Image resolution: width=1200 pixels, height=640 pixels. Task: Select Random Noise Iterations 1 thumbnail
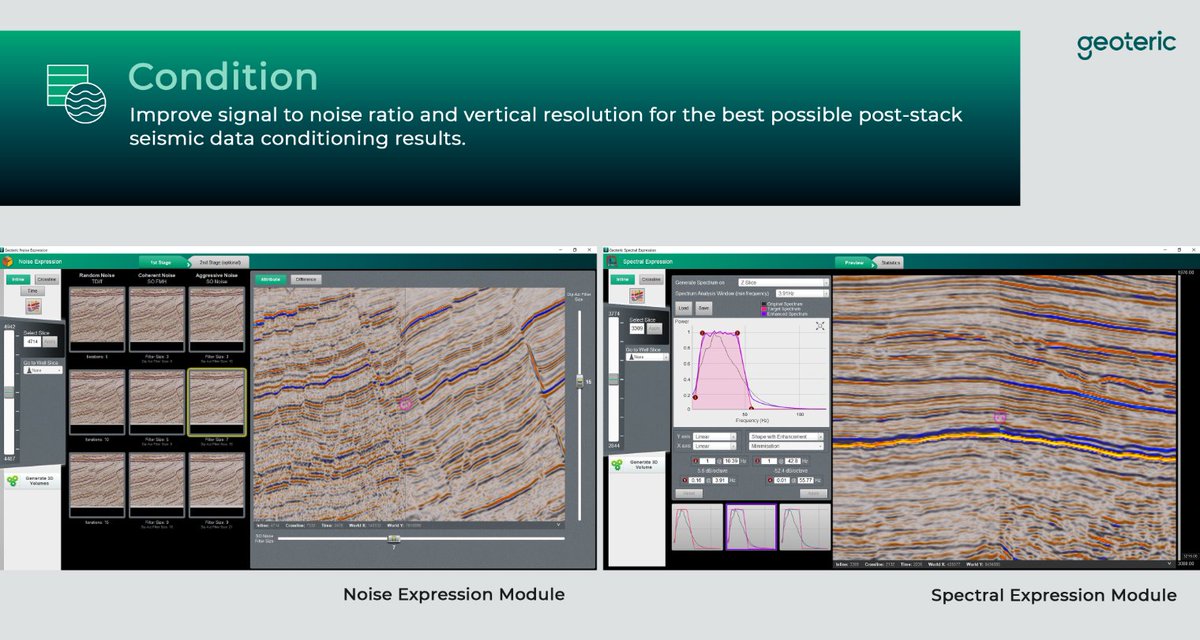point(97,319)
